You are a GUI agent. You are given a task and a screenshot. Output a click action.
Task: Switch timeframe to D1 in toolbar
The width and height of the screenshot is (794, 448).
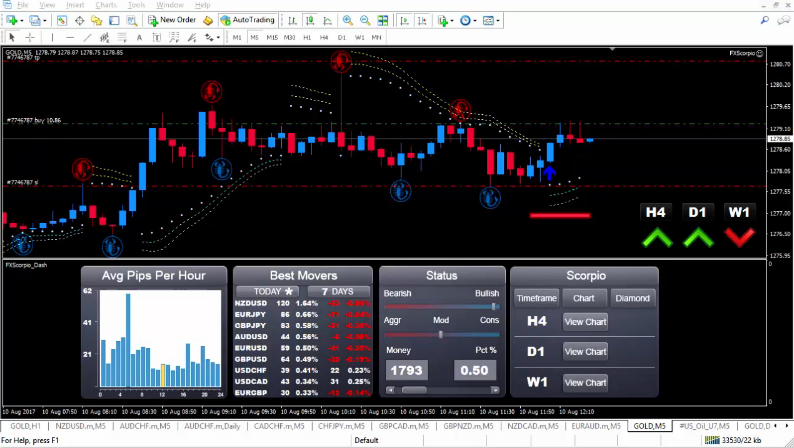(x=342, y=37)
